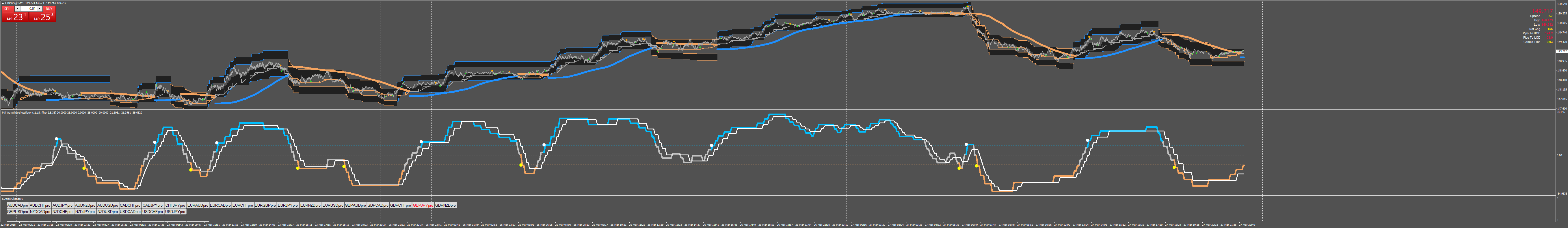The image size is (1568, 228).
Task: Choose the CADJPYpro symbol button
Action: click(153, 206)
